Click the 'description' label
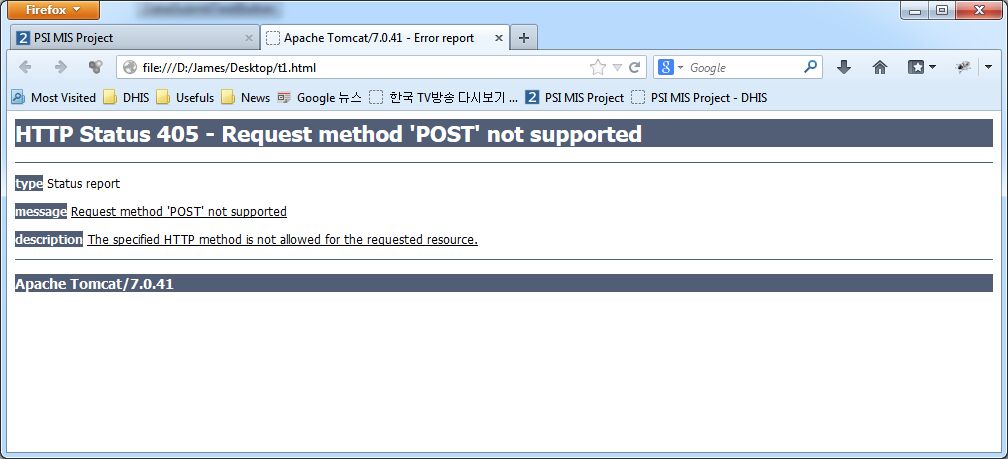The image size is (1008, 459). coord(49,240)
